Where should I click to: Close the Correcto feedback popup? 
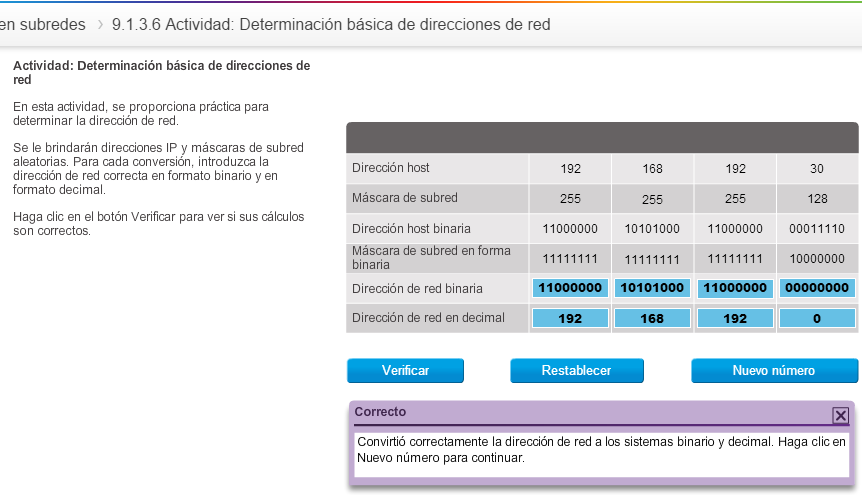point(840,415)
